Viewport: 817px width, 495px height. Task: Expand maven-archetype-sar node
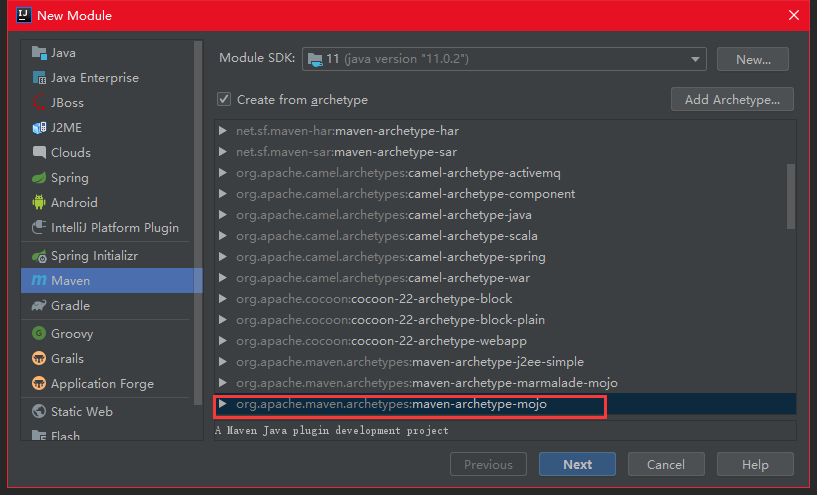[x=223, y=152]
